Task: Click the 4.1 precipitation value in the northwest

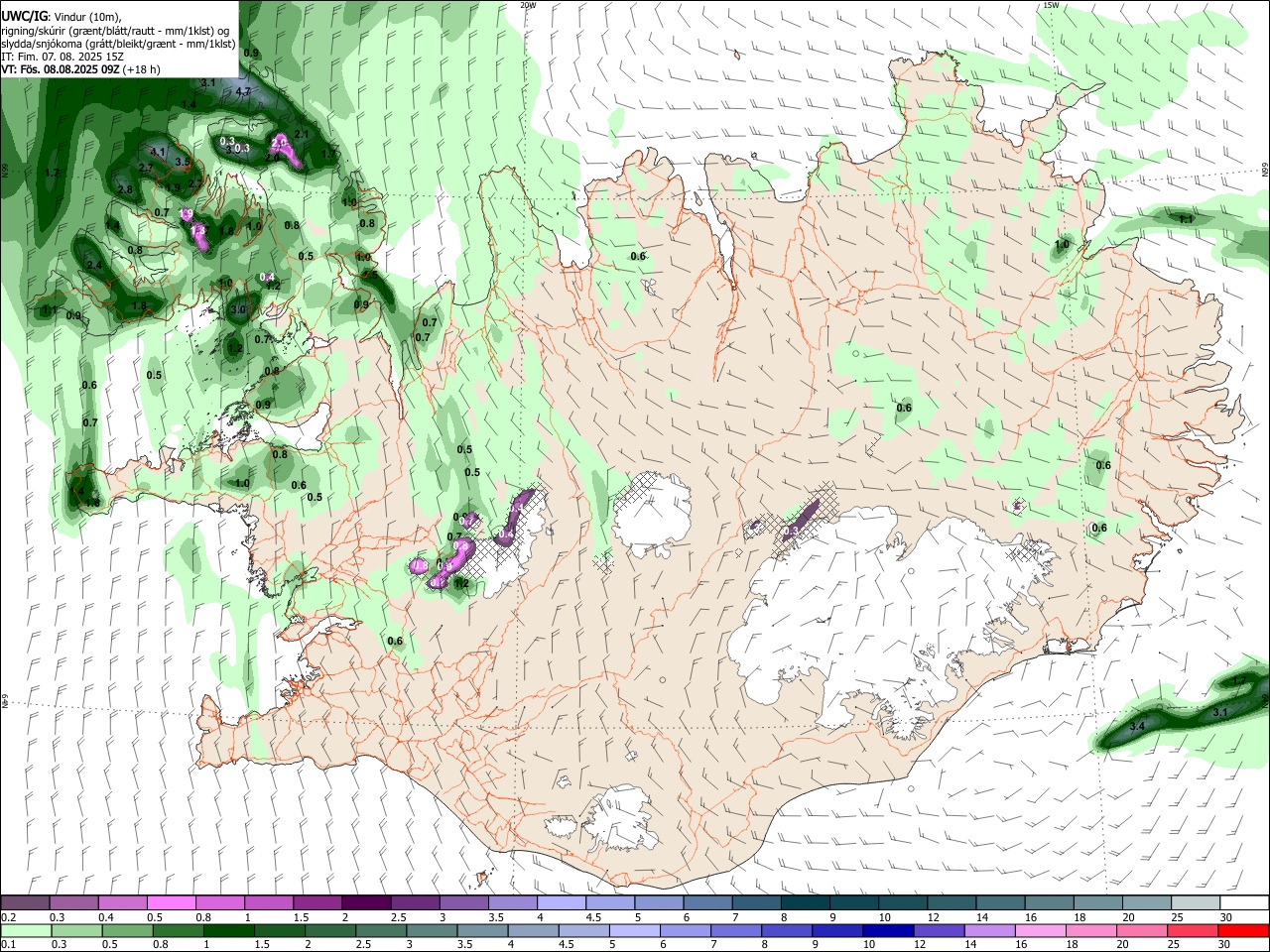Action: click(x=158, y=152)
